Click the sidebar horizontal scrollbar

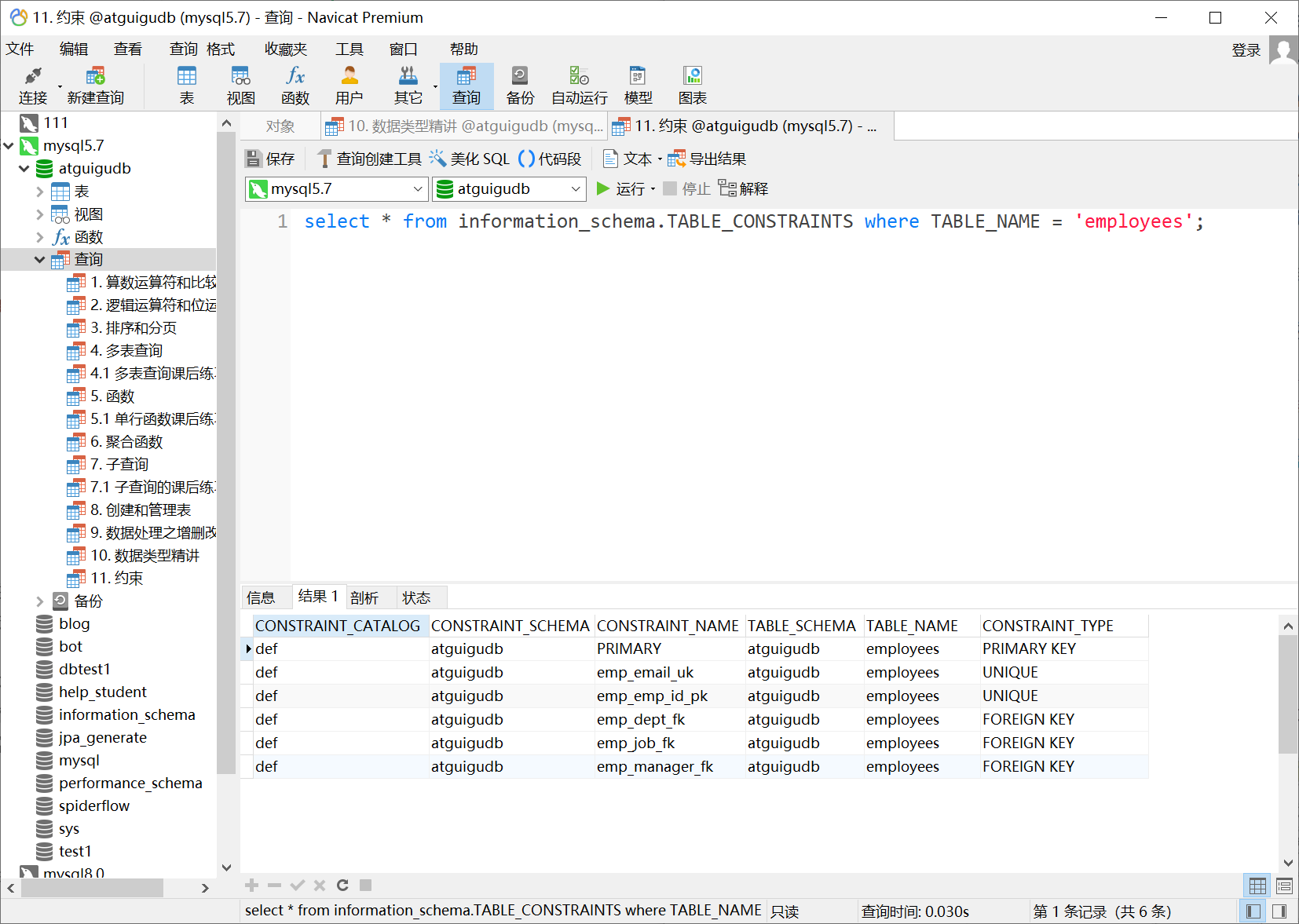[93, 888]
